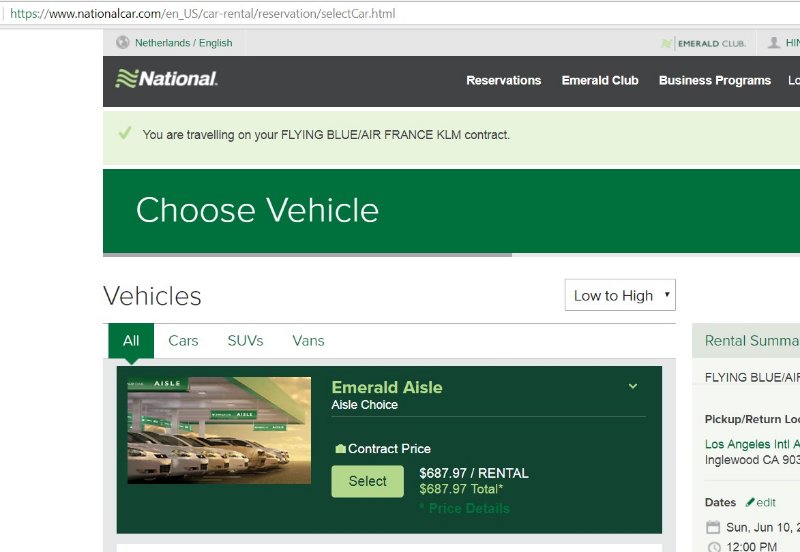Viewport: 800px width, 552px height.
Task: Select the Vans vehicle tab
Action: [x=308, y=341]
